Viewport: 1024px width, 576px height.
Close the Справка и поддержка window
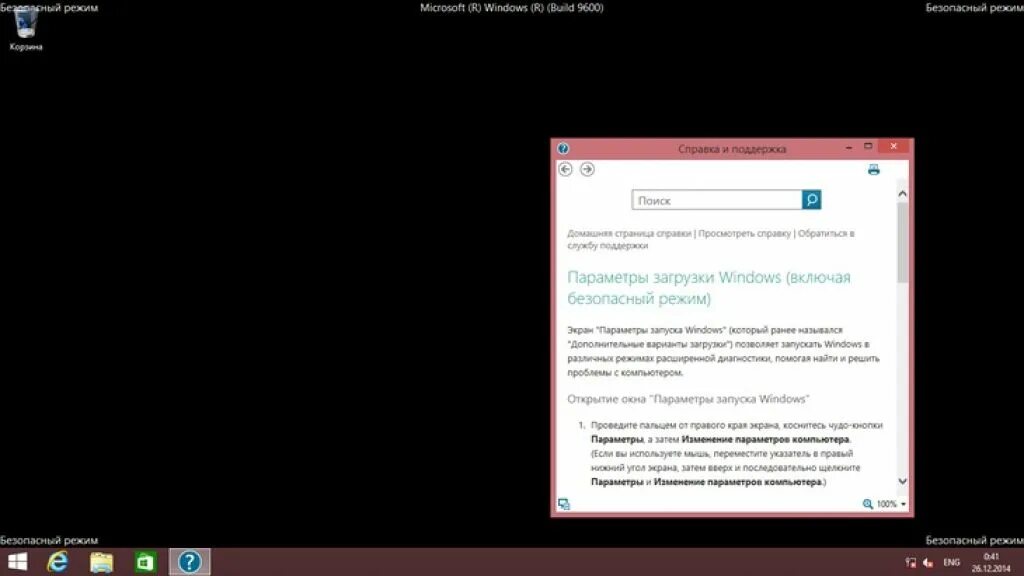(893, 146)
